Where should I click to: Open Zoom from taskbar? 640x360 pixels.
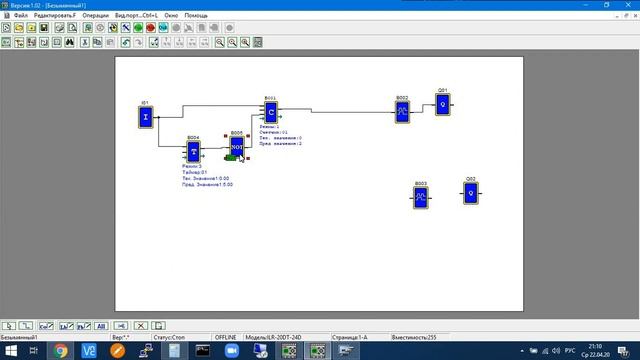click(x=231, y=351)
